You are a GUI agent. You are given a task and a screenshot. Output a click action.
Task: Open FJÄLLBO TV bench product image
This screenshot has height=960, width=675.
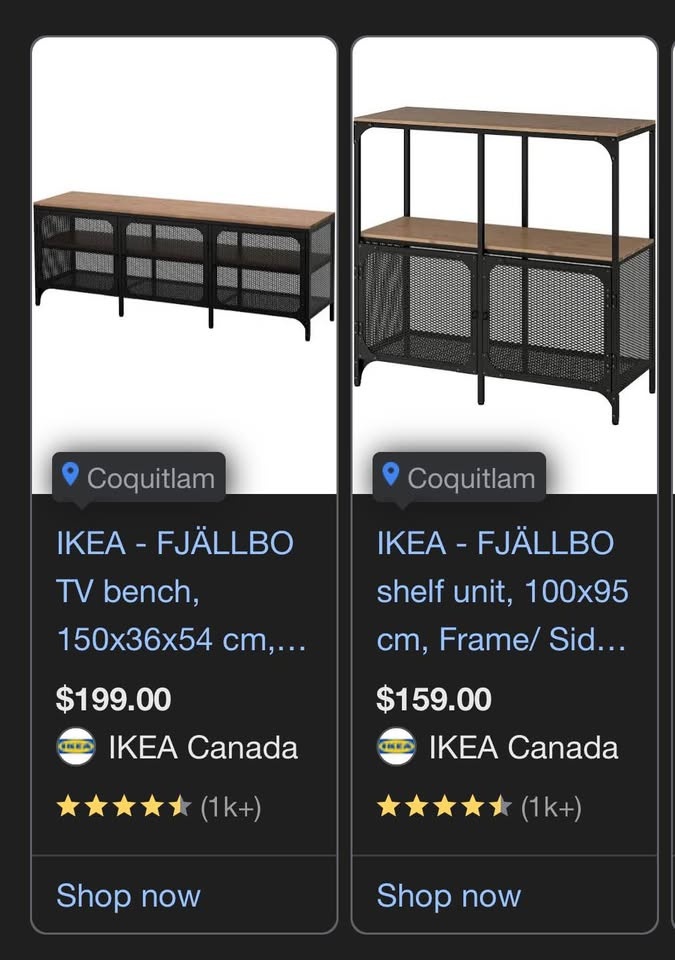(x=184, y=260)
